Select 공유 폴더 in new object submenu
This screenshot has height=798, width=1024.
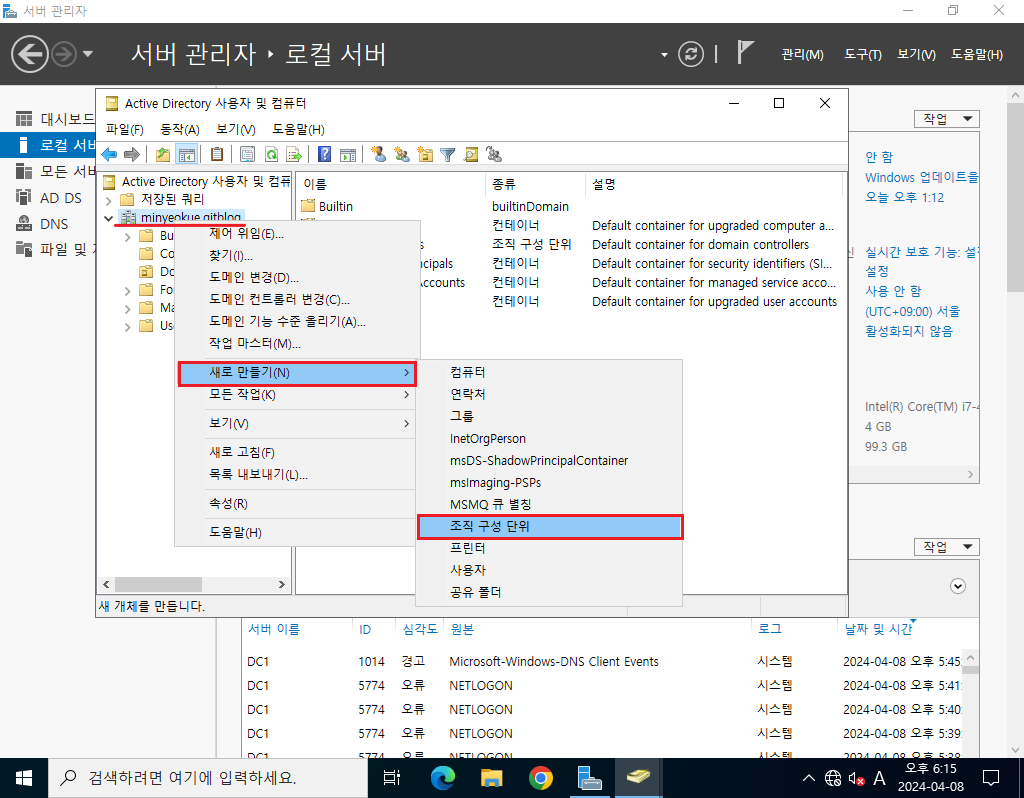point(550,592)
